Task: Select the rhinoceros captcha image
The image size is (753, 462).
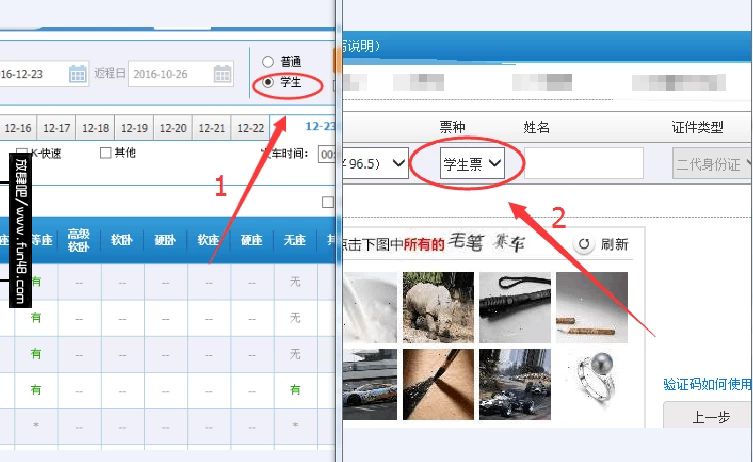Action: 438,307
